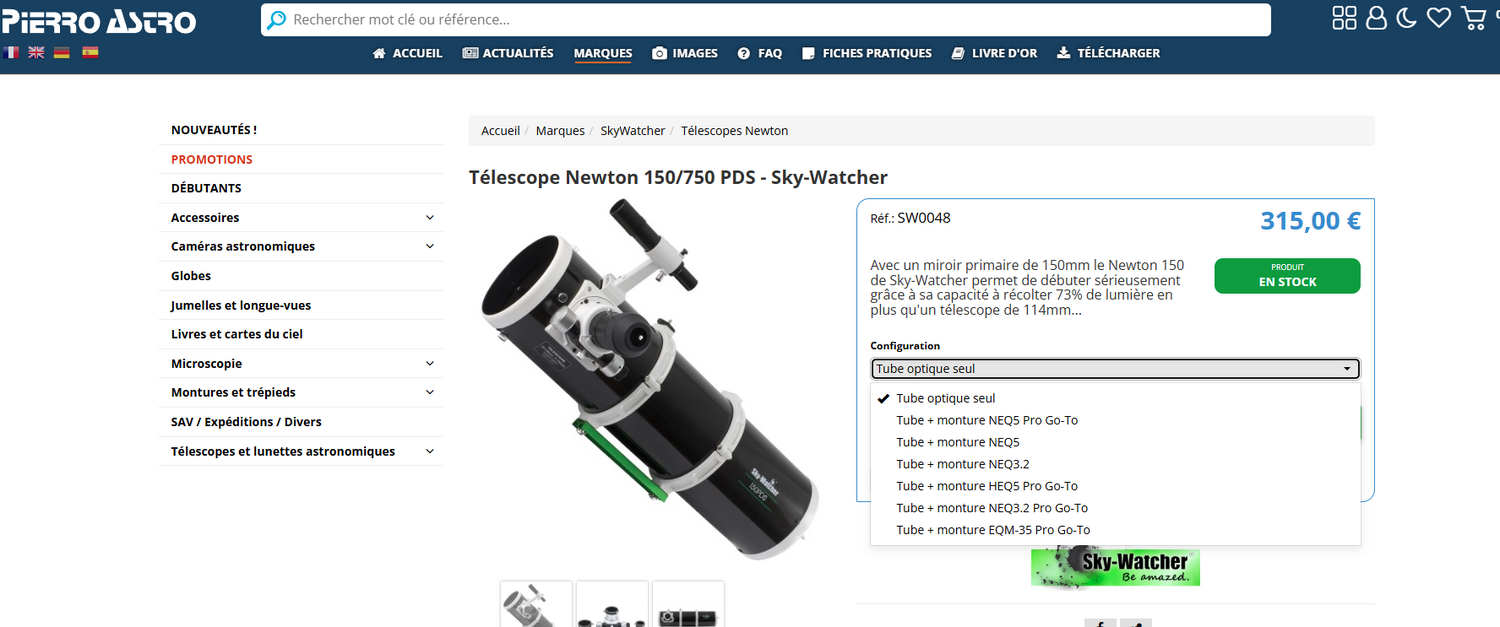Click the SW0048 reference text

[923, 218]
